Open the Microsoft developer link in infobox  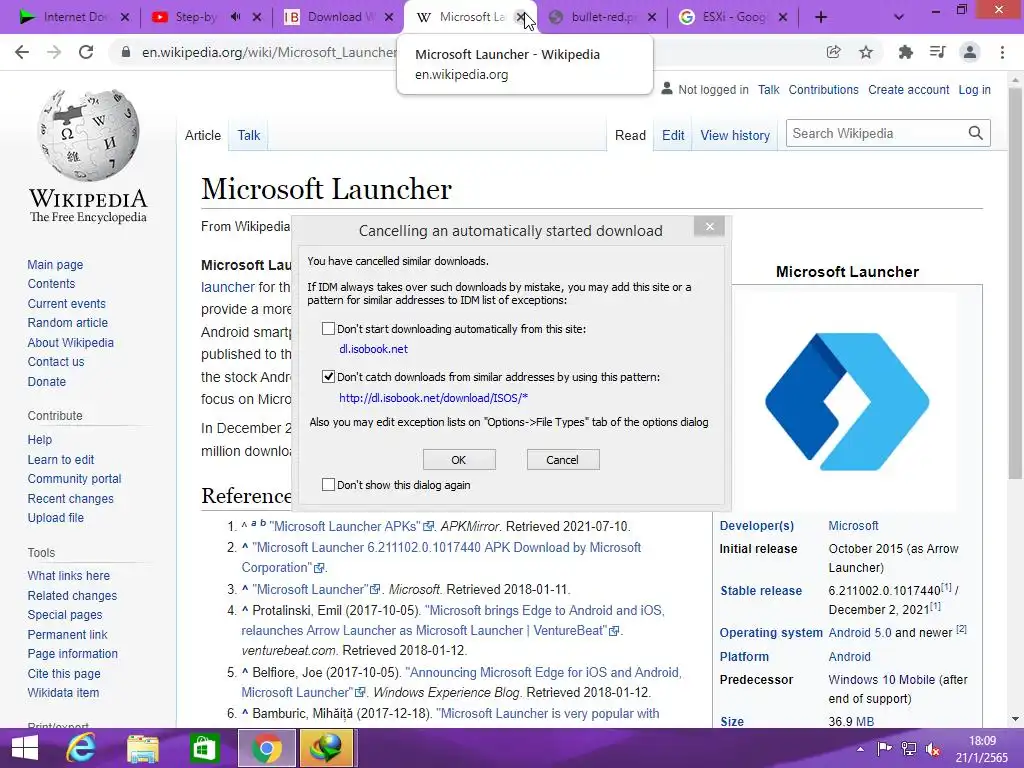pyautogui.click(x=853, y=526)
